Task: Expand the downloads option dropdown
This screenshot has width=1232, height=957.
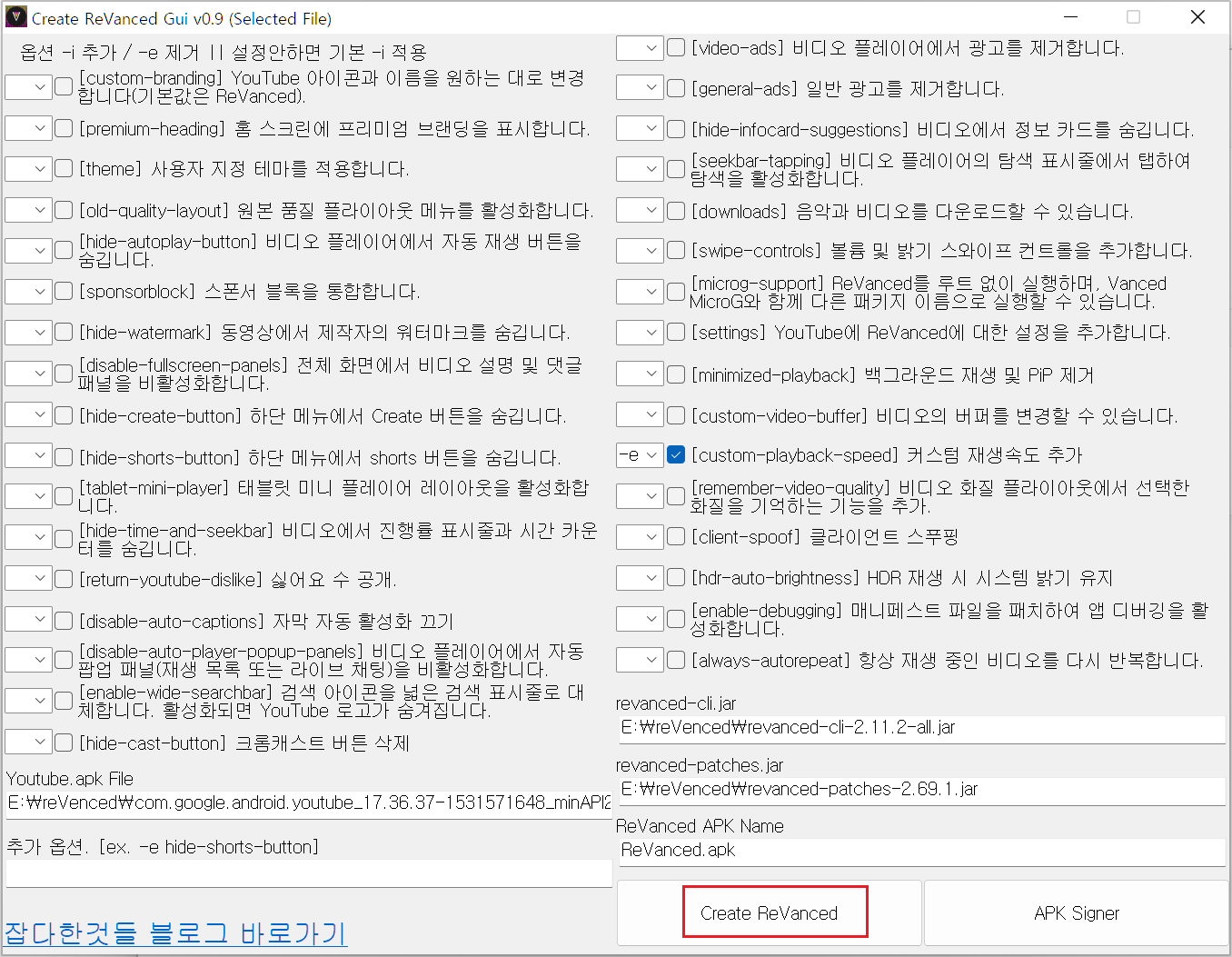Action: click(x=640, y=210)
